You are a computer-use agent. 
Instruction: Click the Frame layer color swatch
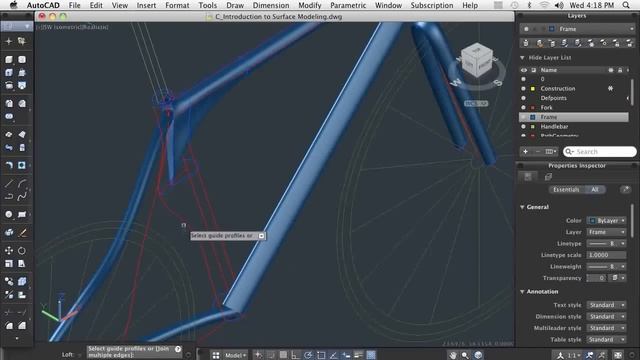click(533, 117)
